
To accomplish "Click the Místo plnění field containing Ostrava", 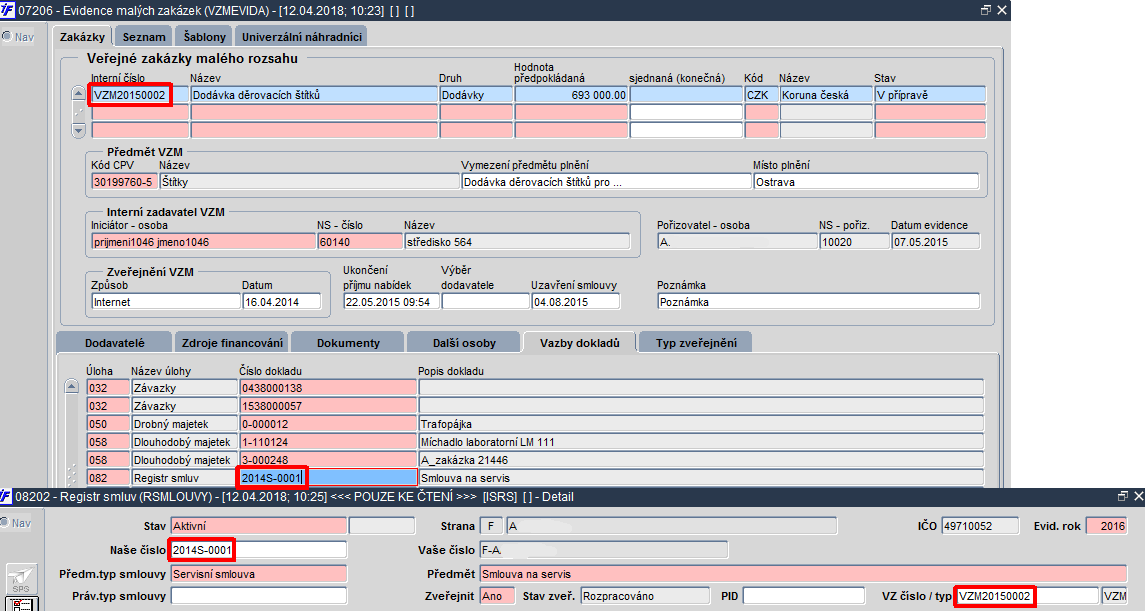I will tap(866, 182).
